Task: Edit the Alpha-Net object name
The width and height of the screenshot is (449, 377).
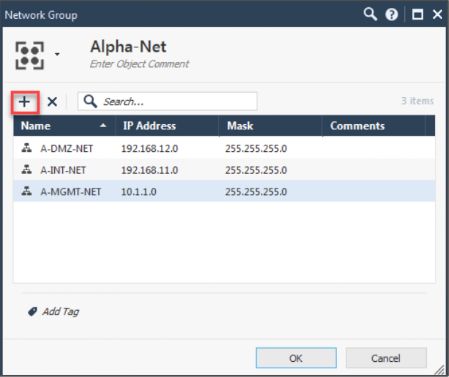Action: pyautogui.click(x=128, y=46)
